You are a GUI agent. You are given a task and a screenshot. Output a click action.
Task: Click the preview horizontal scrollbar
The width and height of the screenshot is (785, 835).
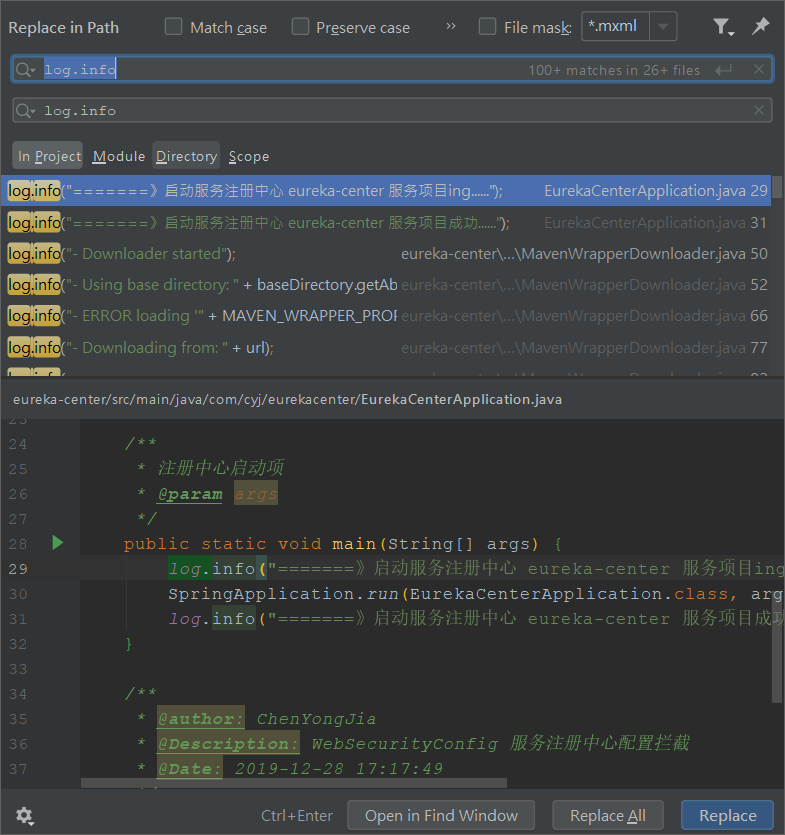pos(294,783)
